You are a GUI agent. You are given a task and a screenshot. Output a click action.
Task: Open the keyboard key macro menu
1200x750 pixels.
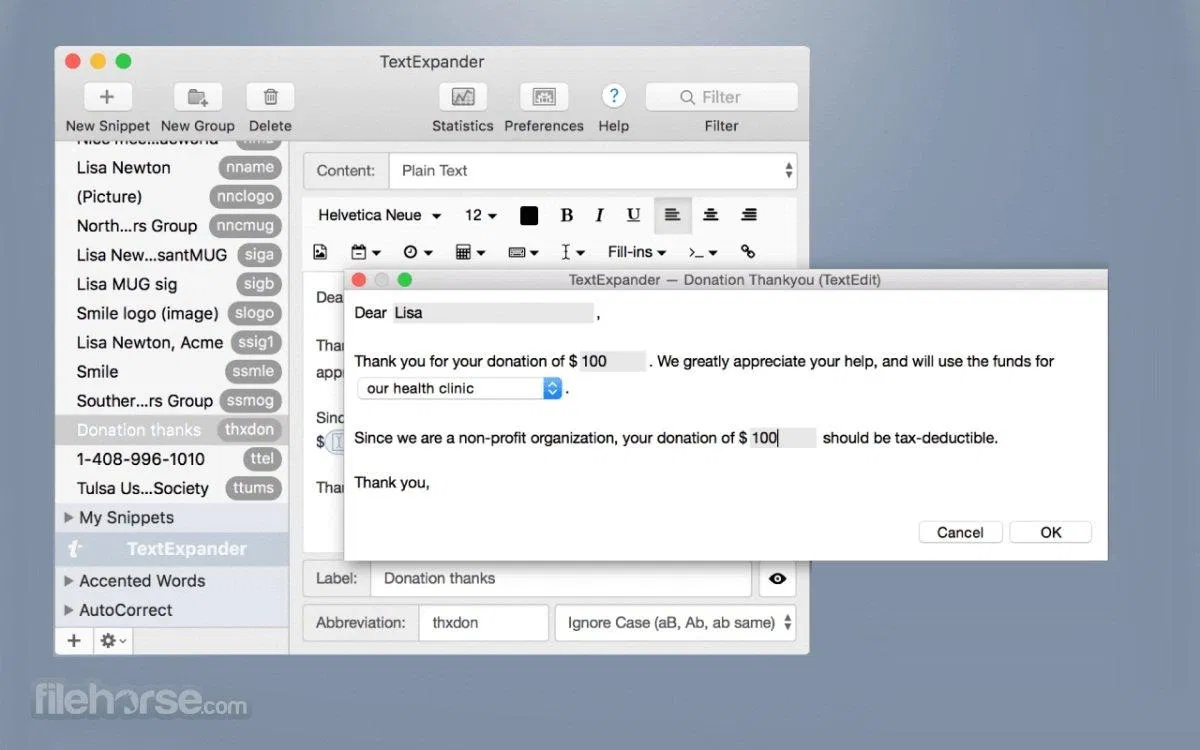coord(523,252)
